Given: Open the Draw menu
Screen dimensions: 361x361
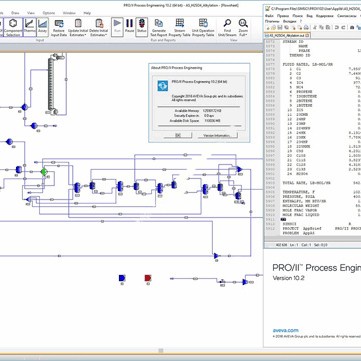Looking at the screenshot, I should click(15, 13).
